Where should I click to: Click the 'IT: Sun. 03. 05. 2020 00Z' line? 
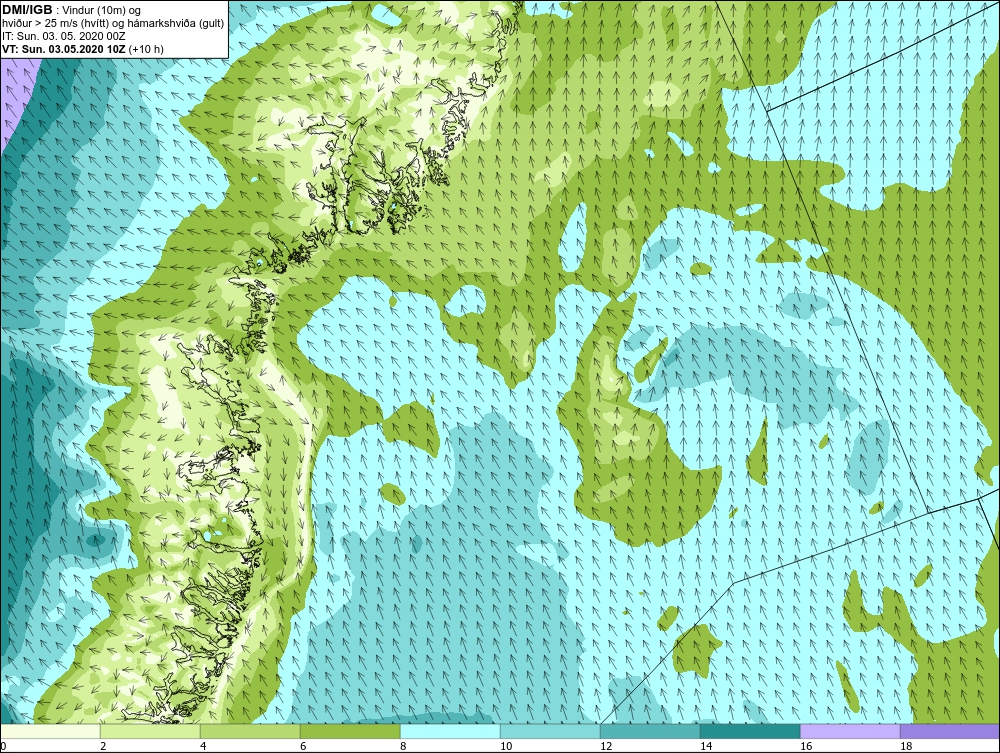(64, 36)
